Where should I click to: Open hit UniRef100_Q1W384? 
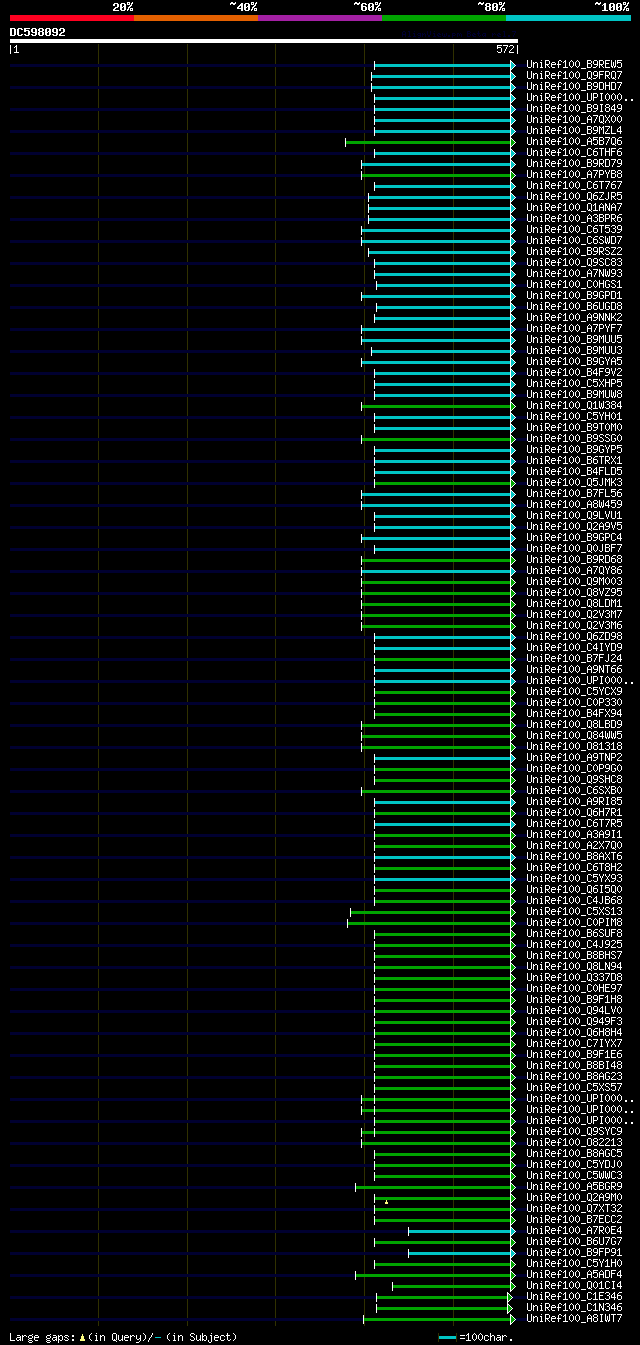[574, 405]
